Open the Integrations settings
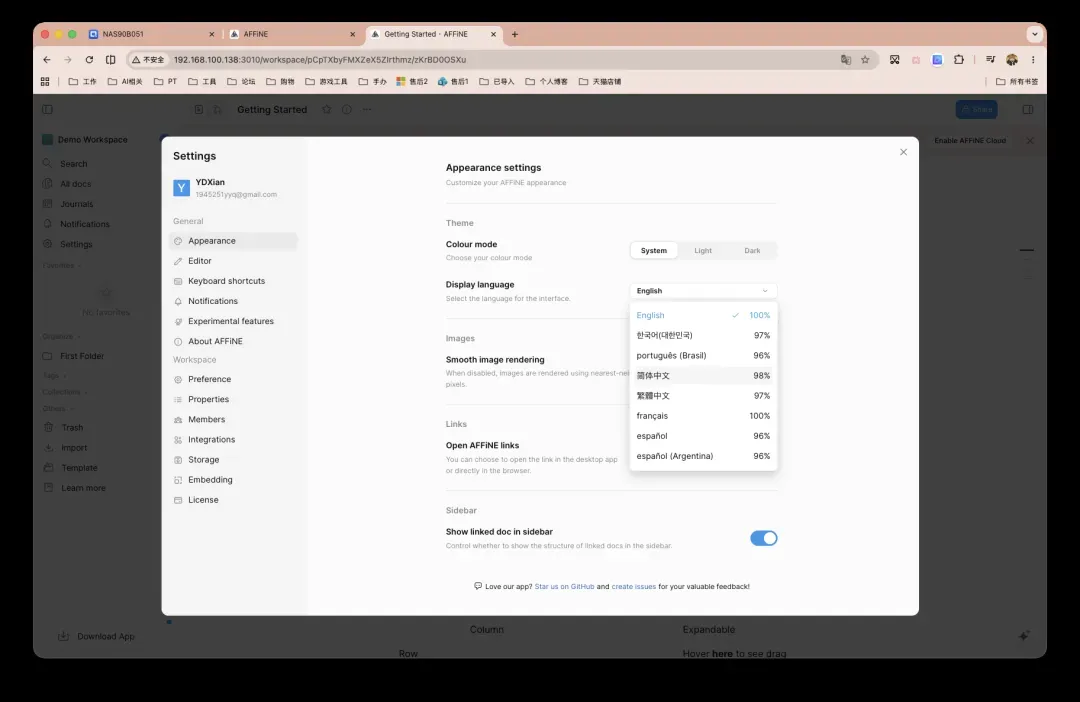This screenshot has height=702, width=1080. [x=233, y=439]
